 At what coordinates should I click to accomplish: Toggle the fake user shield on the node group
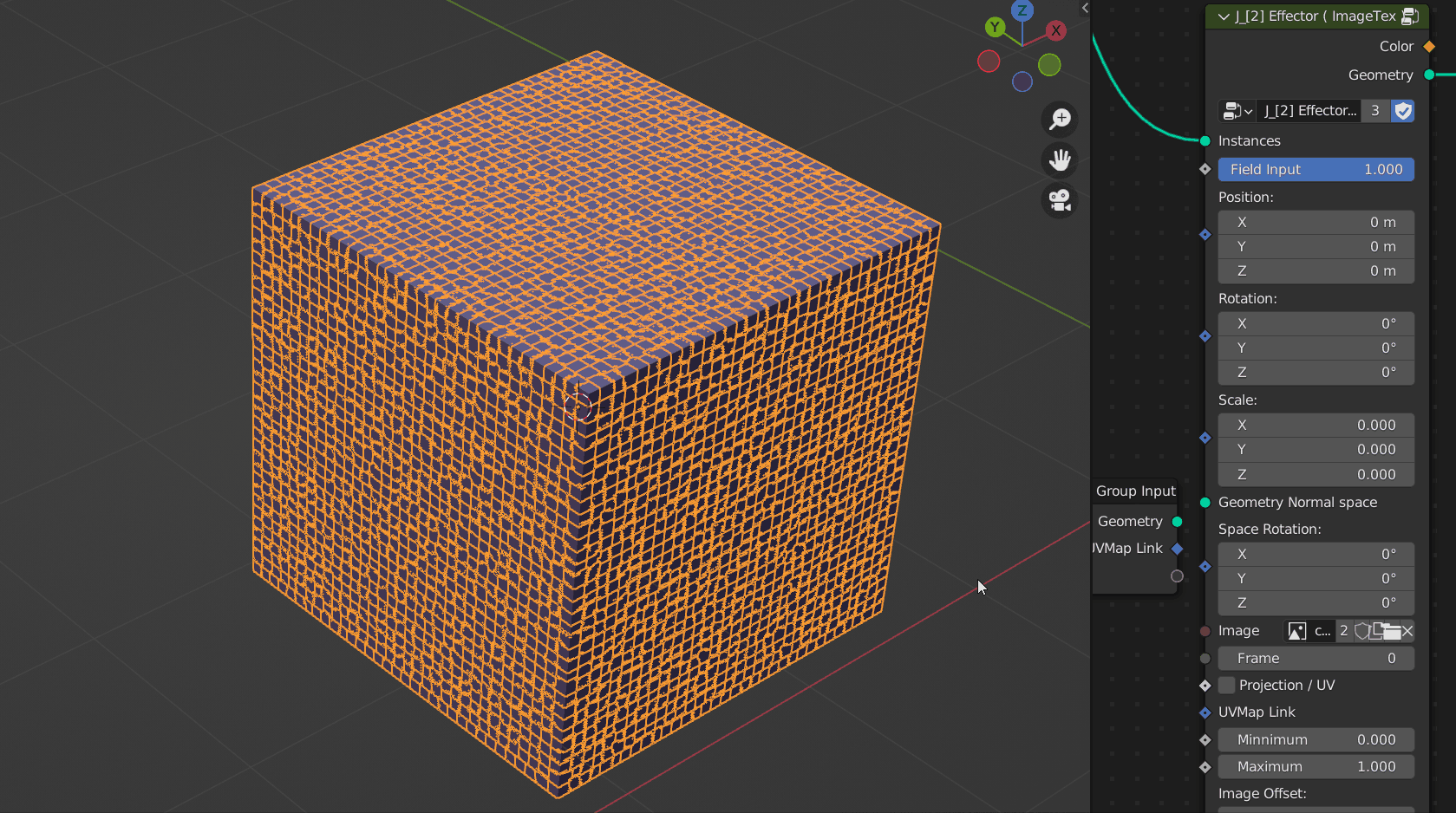[1402, 111]
